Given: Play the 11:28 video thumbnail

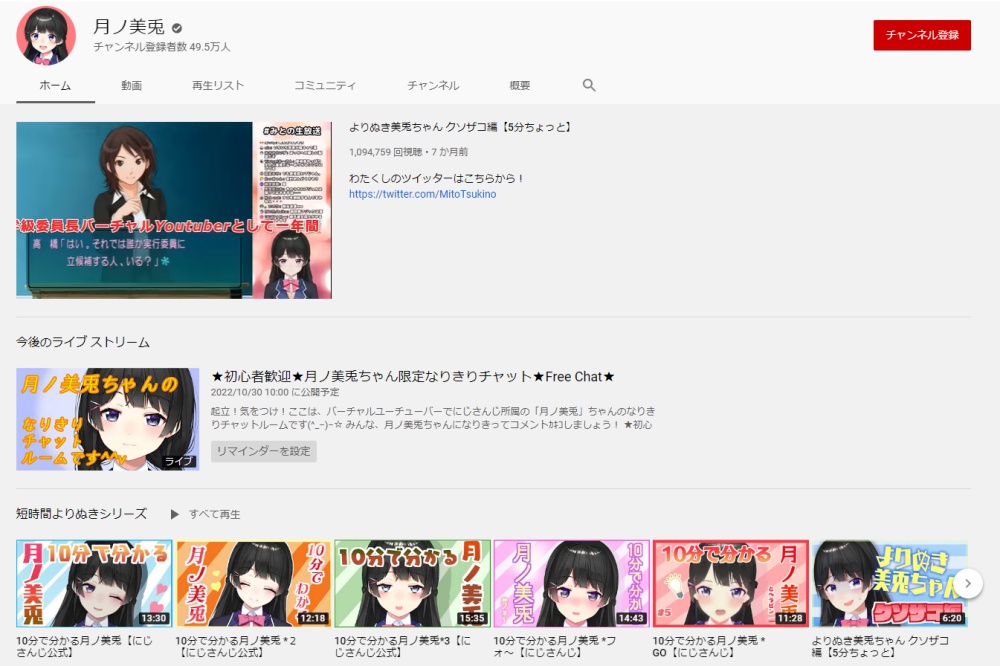Looking at the screenshot, I should (731, 583).
